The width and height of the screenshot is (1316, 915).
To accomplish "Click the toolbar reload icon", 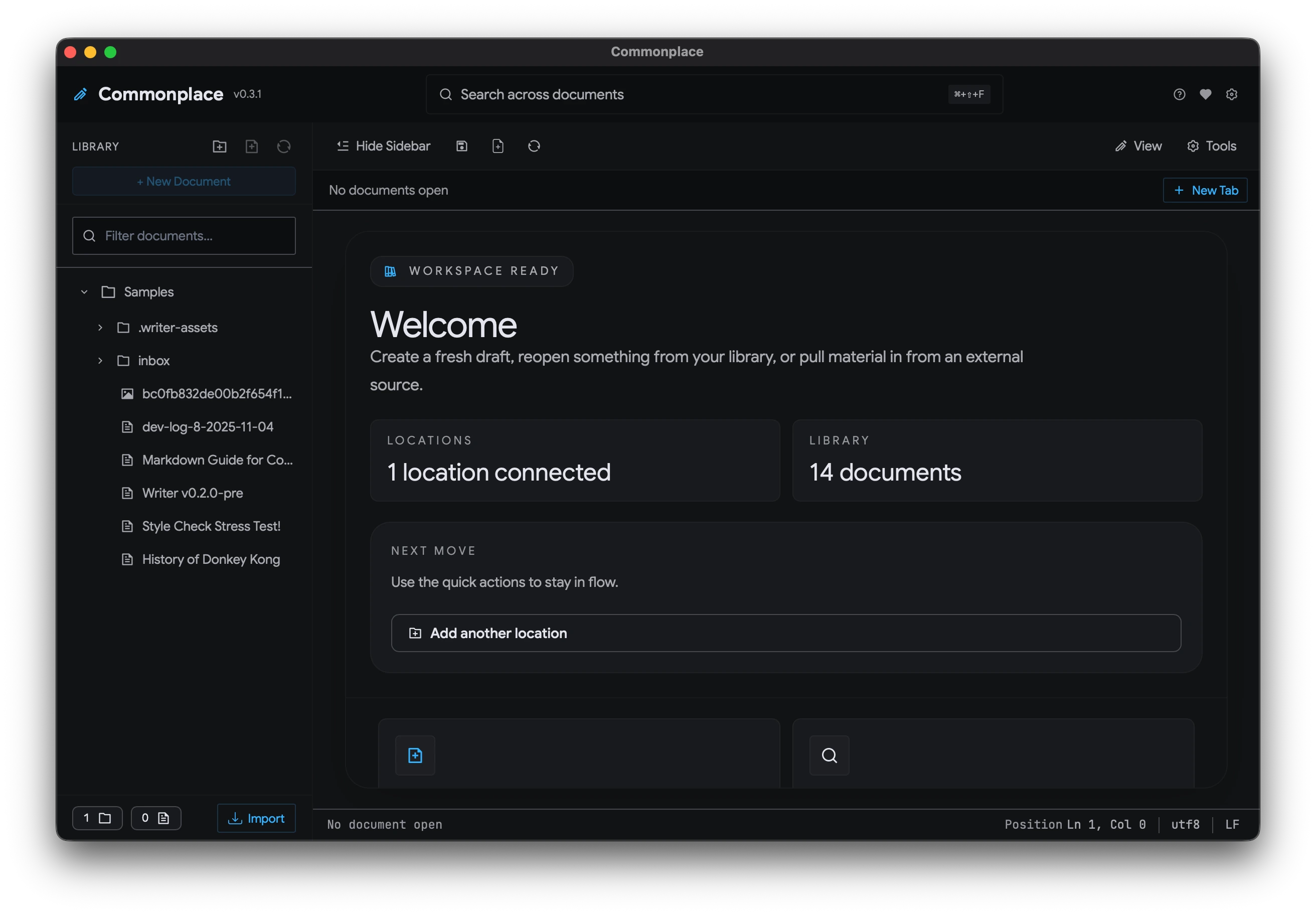I will (x=534, y=146).
